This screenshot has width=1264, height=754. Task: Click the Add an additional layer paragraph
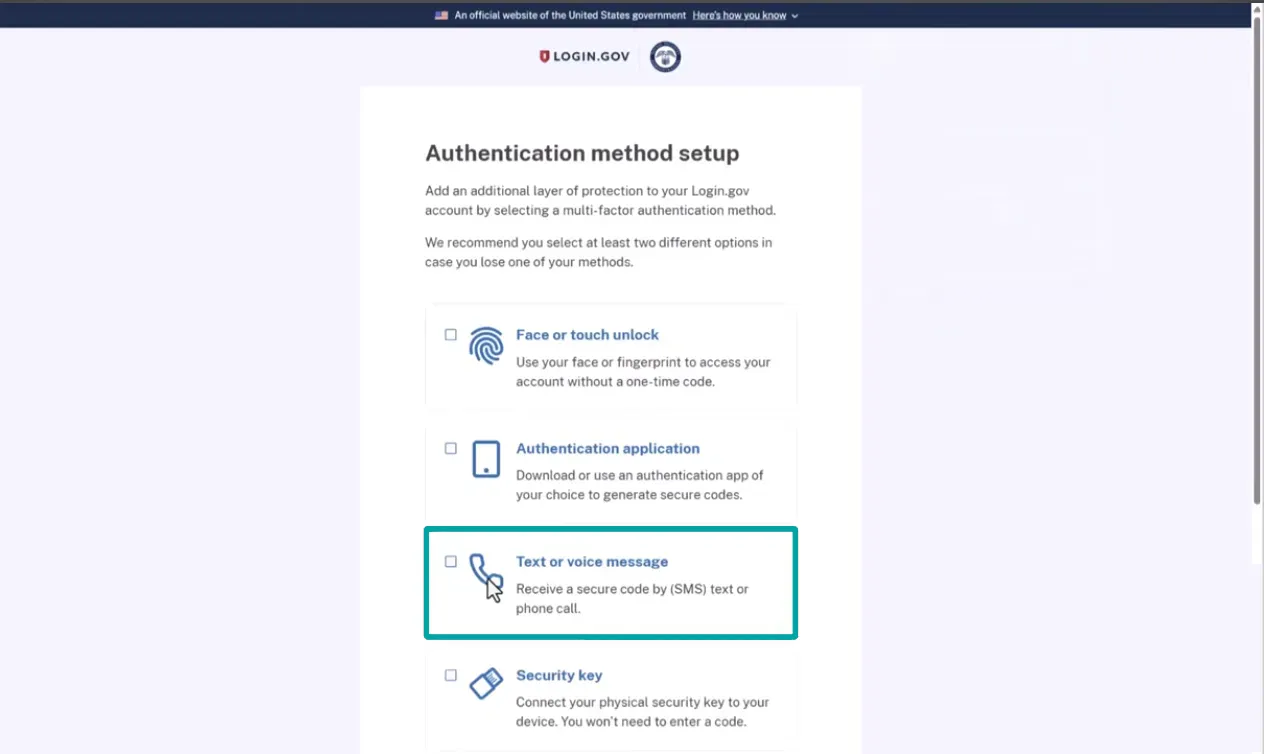[x=600, y=200]
